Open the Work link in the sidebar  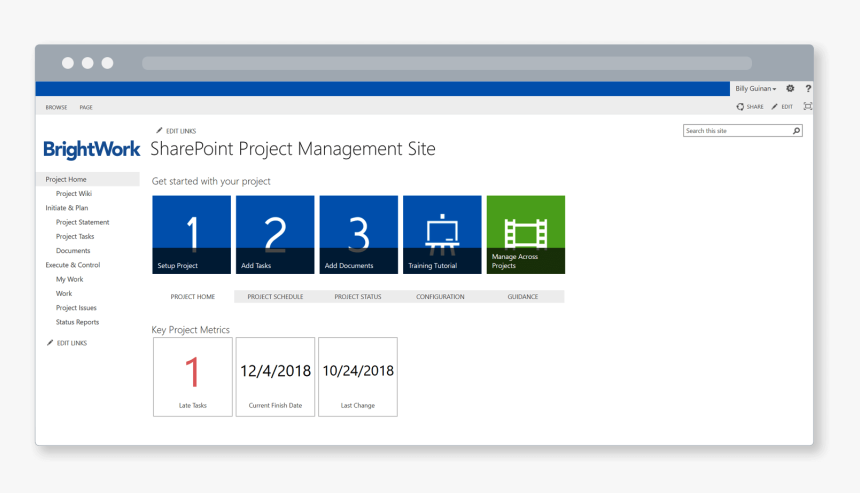tap(64, 293)
